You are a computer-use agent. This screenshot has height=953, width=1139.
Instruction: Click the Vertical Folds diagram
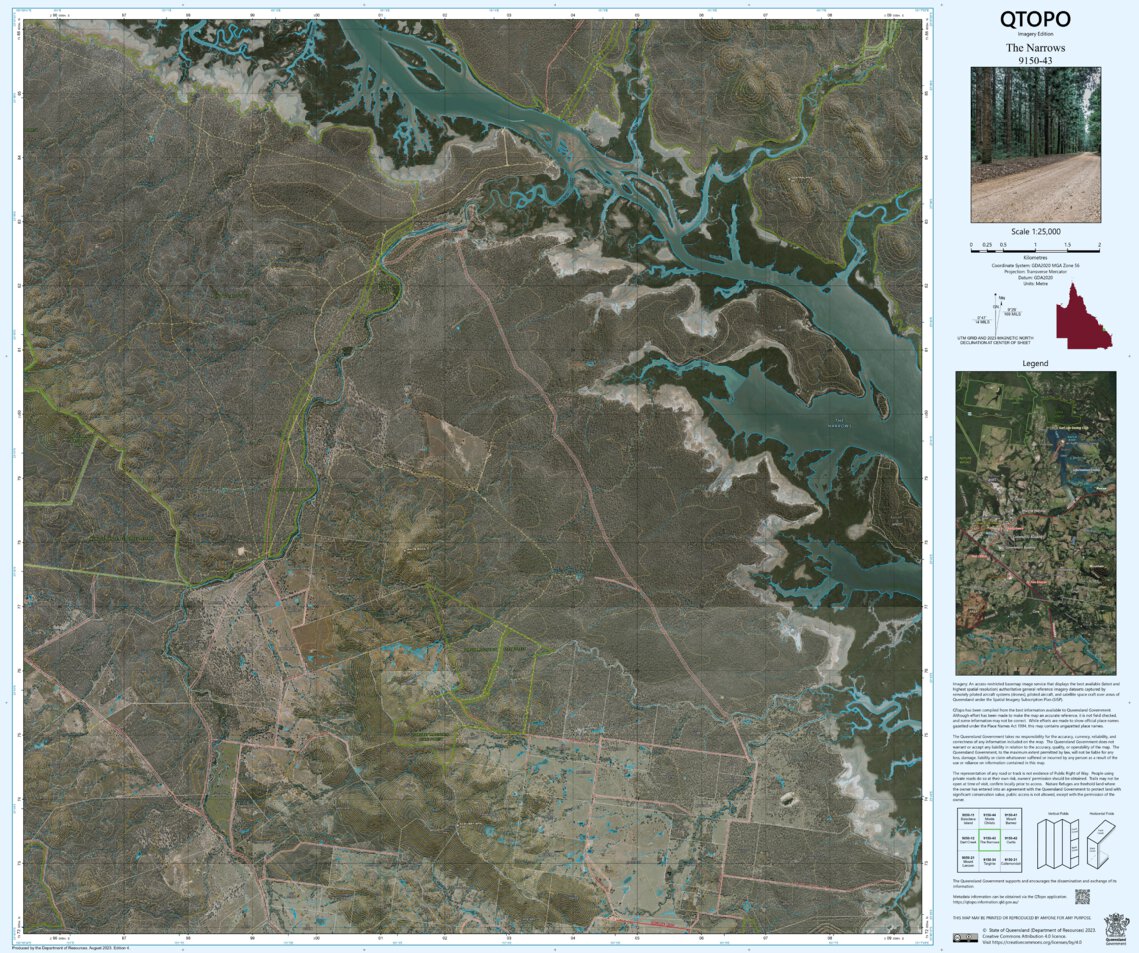[x=1058, y=843]
